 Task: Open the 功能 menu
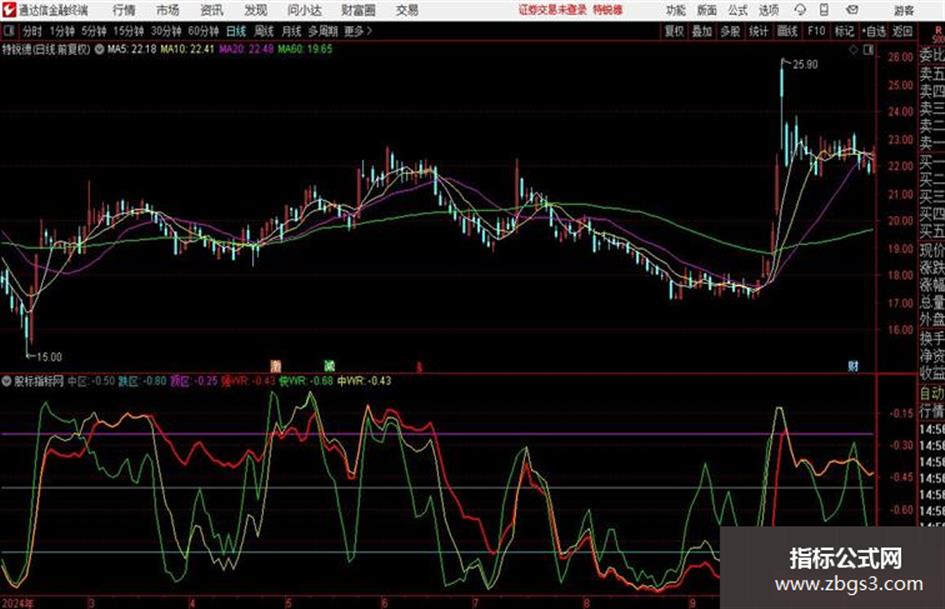coord(676,10)
